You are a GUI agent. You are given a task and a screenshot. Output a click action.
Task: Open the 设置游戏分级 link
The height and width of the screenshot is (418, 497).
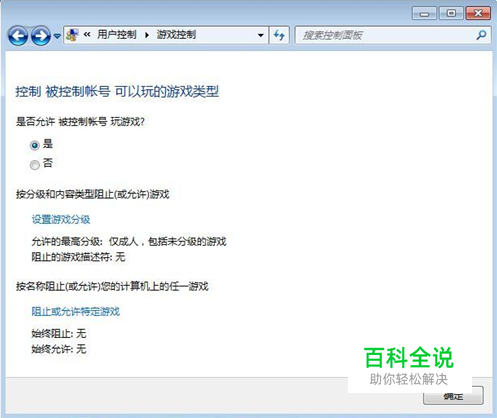pyautogui.click(x=61, y=219)
